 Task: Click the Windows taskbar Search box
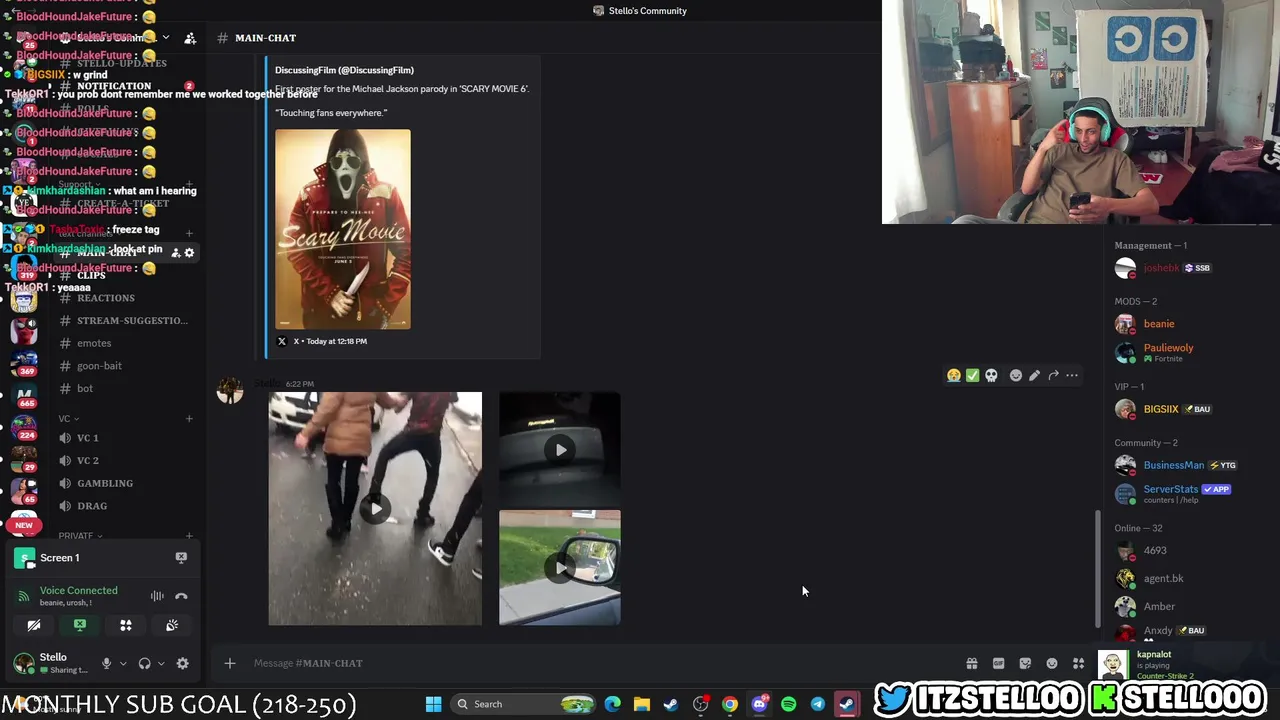(525, 704)
